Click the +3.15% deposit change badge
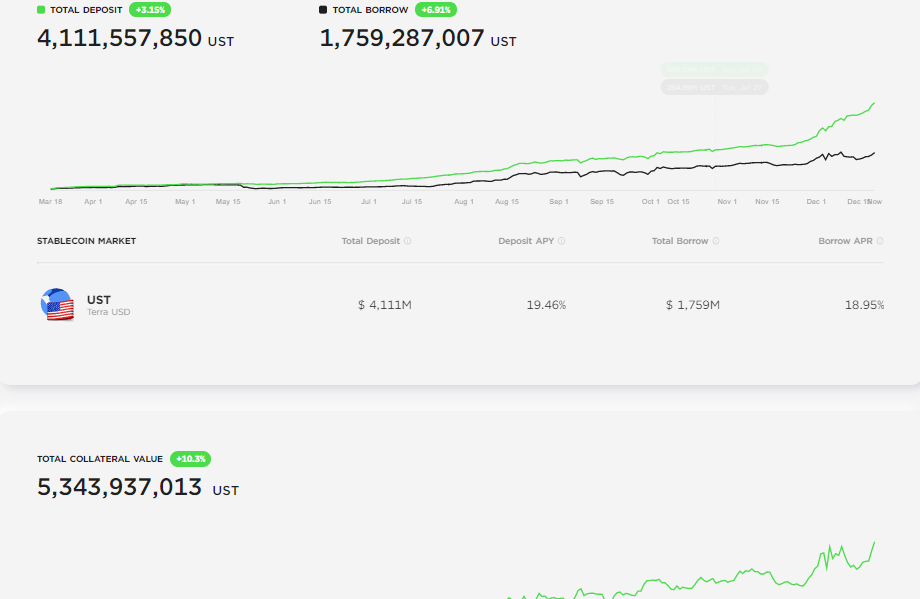This screenshot has width=920, height=599. point(150,10)
